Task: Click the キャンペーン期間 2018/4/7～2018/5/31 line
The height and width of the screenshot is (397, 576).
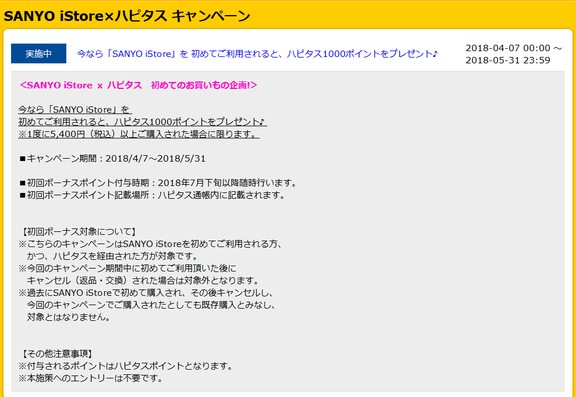Action: (x=112, y=159)
